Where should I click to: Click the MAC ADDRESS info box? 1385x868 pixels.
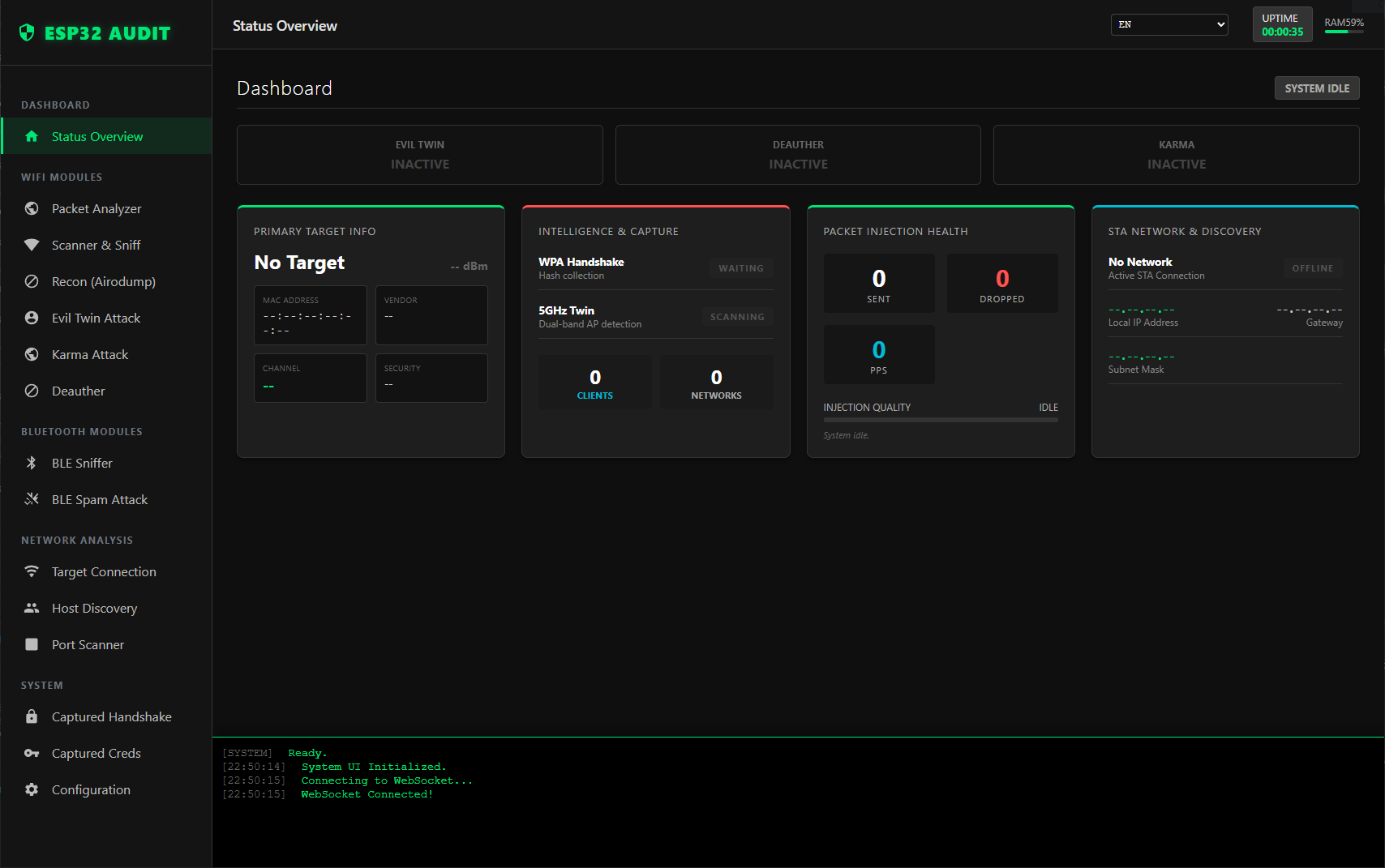click(x=311, y=315)
